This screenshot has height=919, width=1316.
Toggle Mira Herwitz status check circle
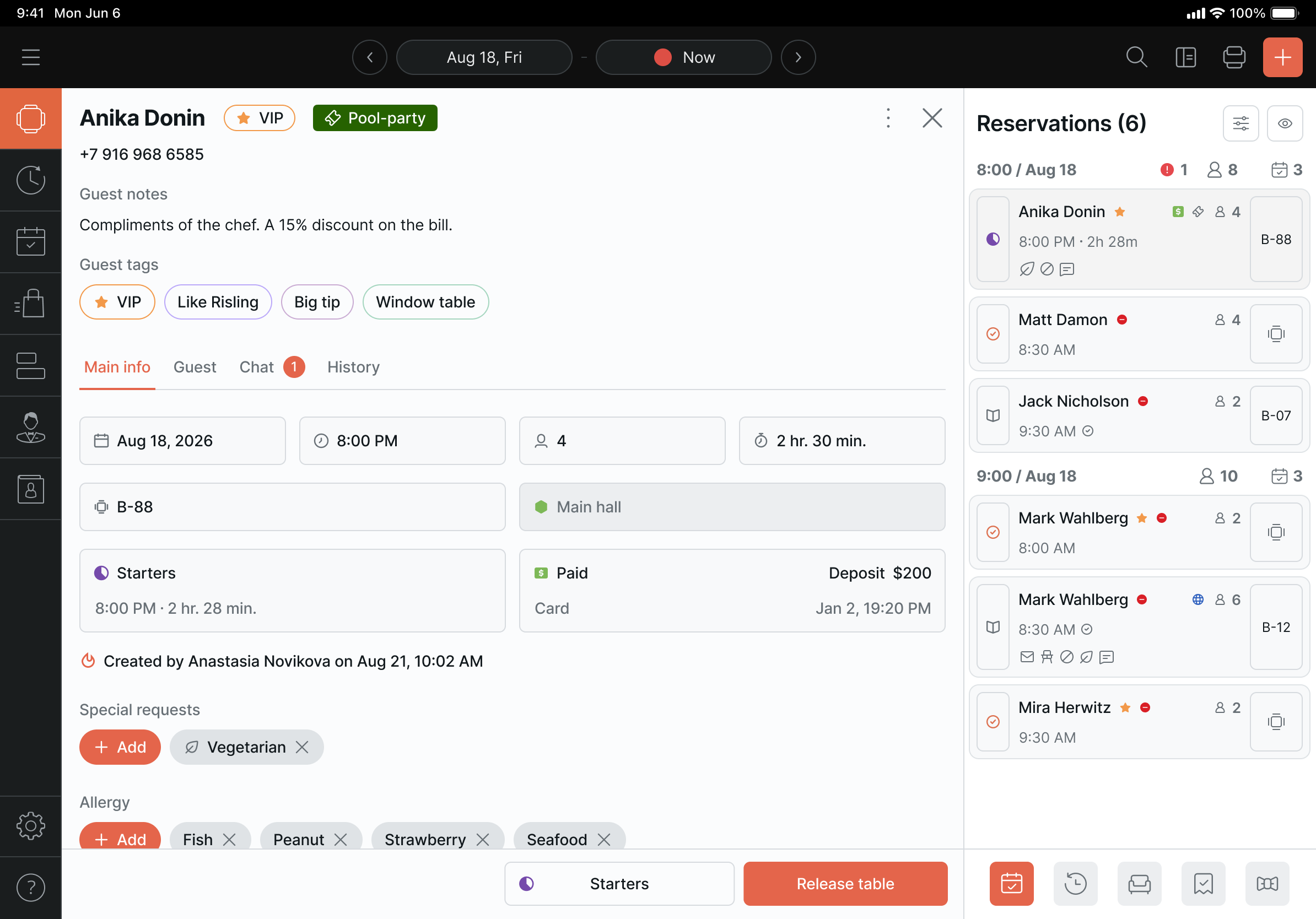tap(993, 722)
